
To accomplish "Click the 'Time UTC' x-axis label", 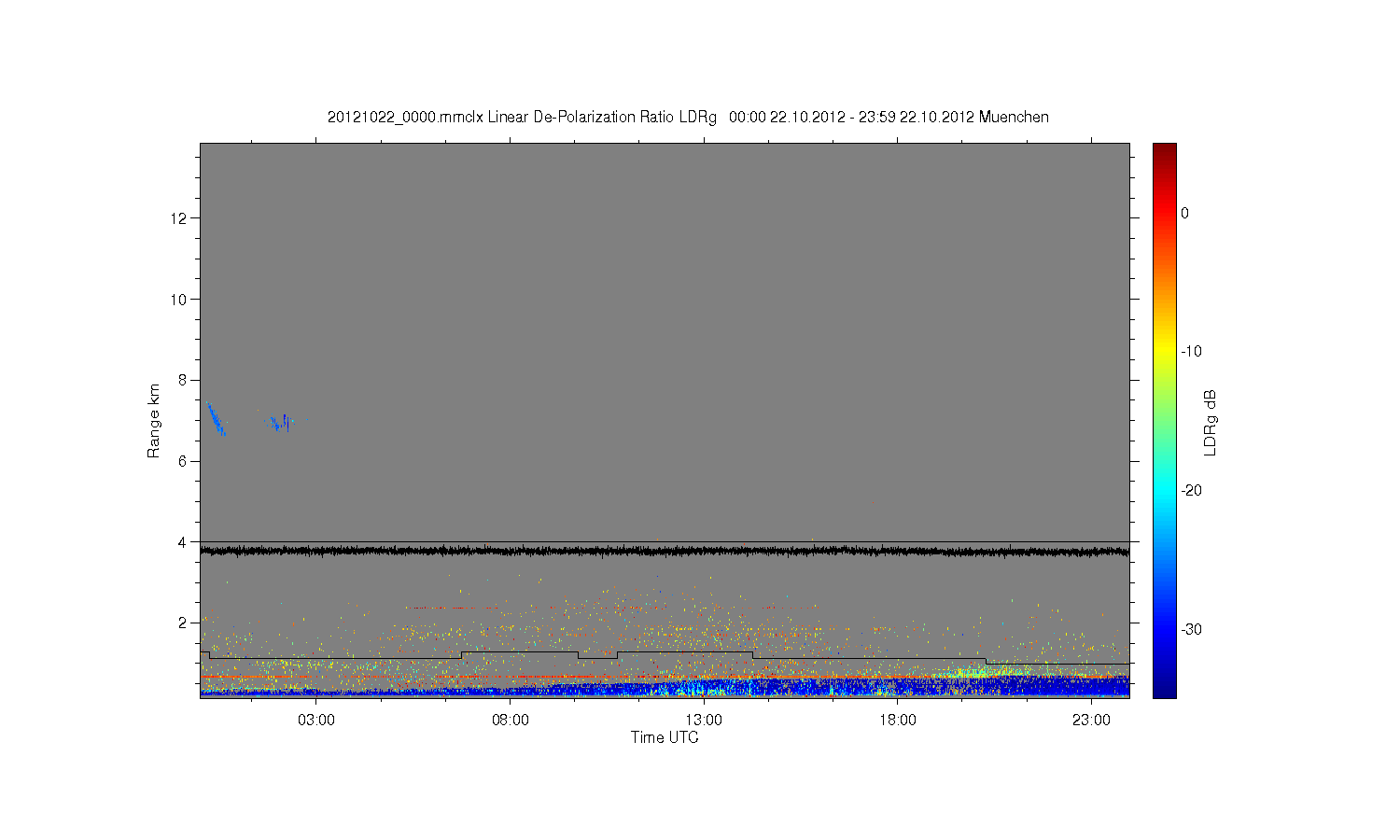I will (665, 737).
